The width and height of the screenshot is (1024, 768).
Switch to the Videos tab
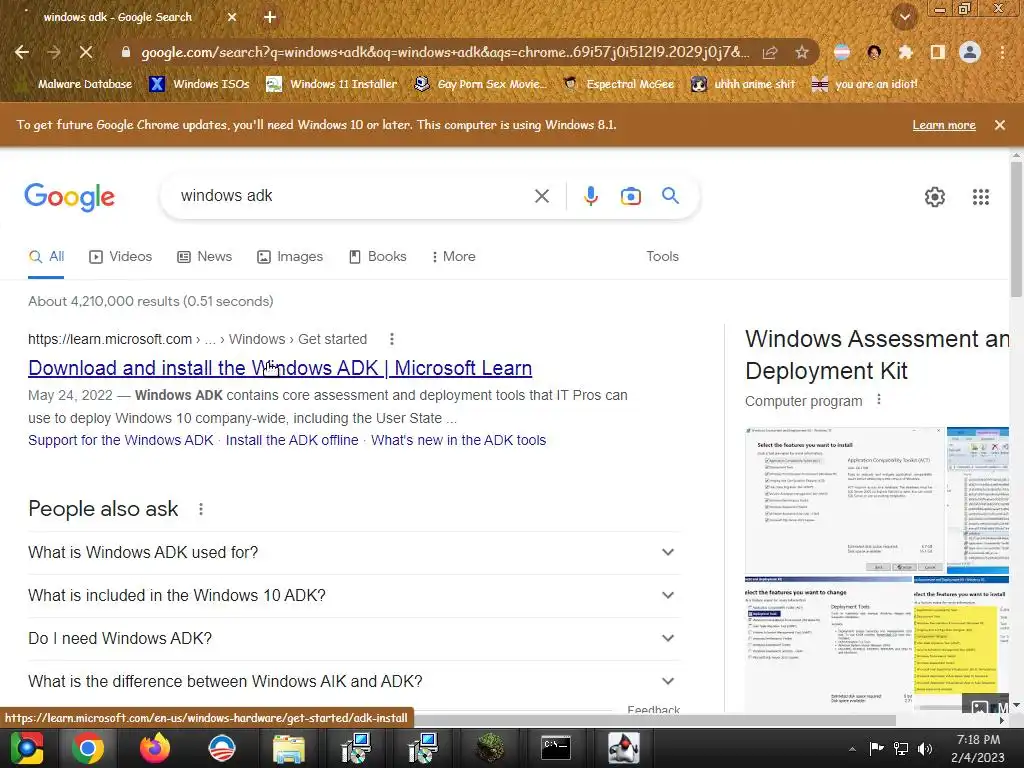(x=120, y=257)
